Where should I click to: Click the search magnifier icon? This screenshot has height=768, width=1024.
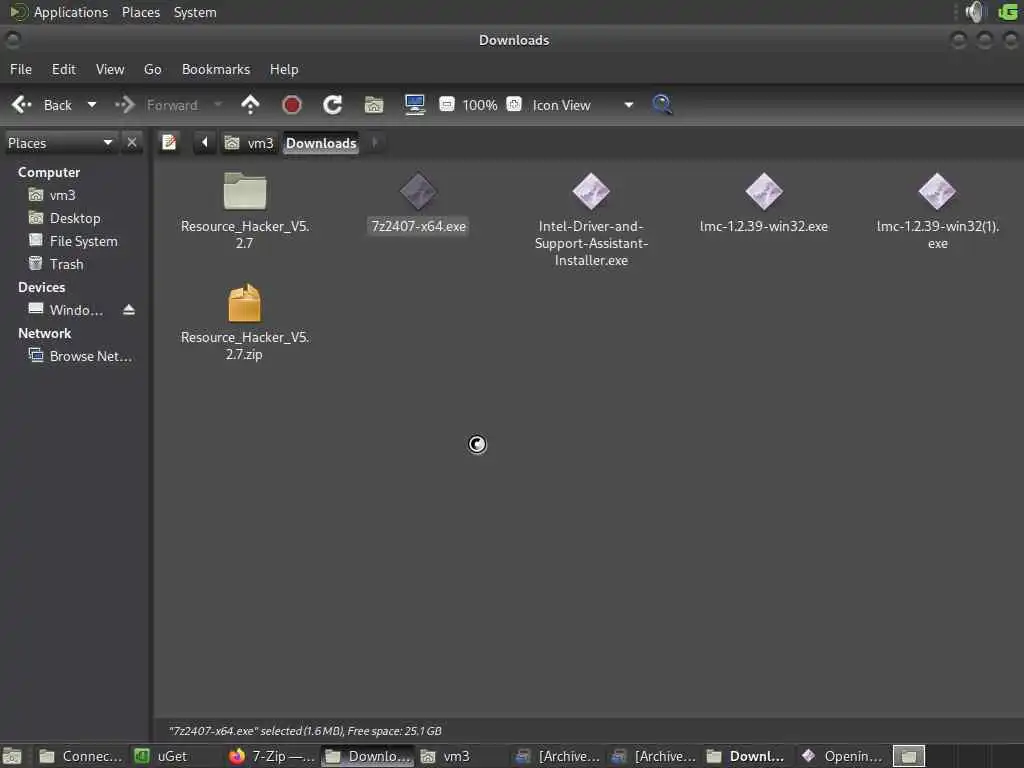662,104
